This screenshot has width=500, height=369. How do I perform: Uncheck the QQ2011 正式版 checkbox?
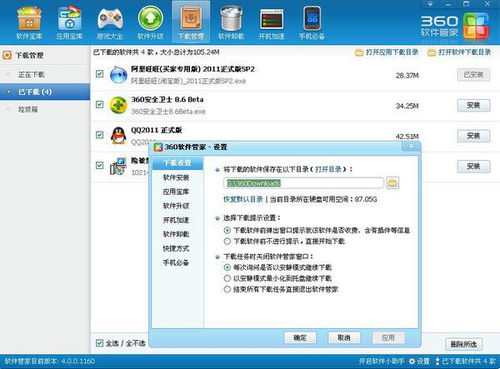tap(99, 135)
